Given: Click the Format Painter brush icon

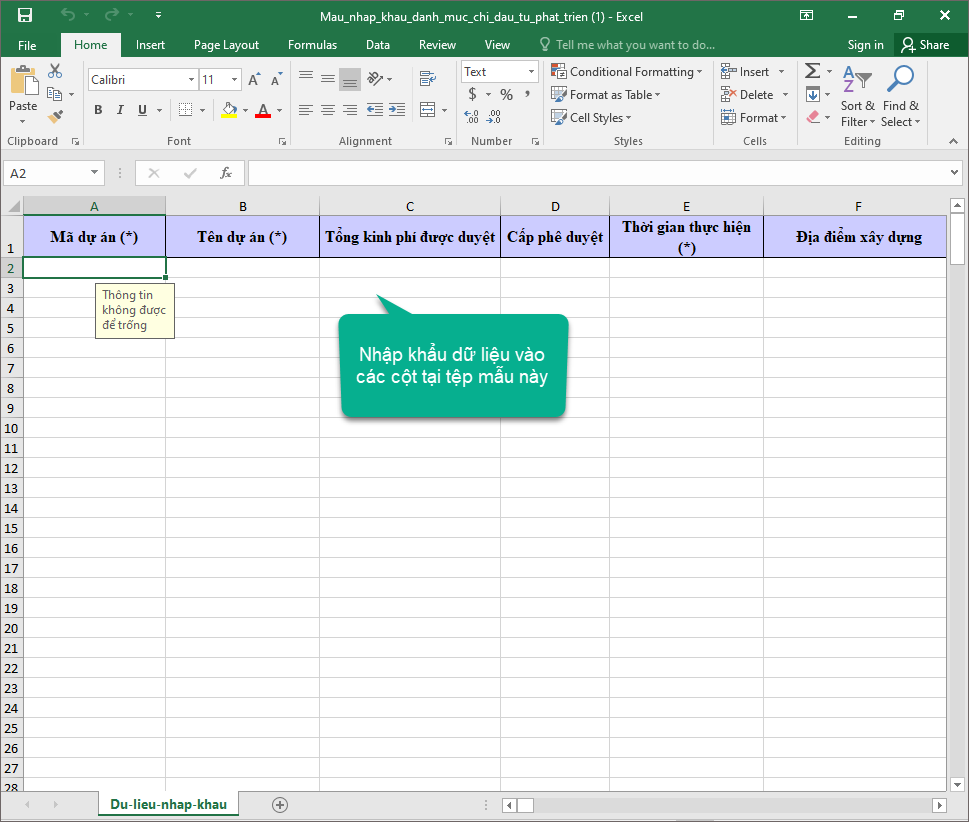Looking at the screenshot, I should pyautogui.click(x=55, y=117).
